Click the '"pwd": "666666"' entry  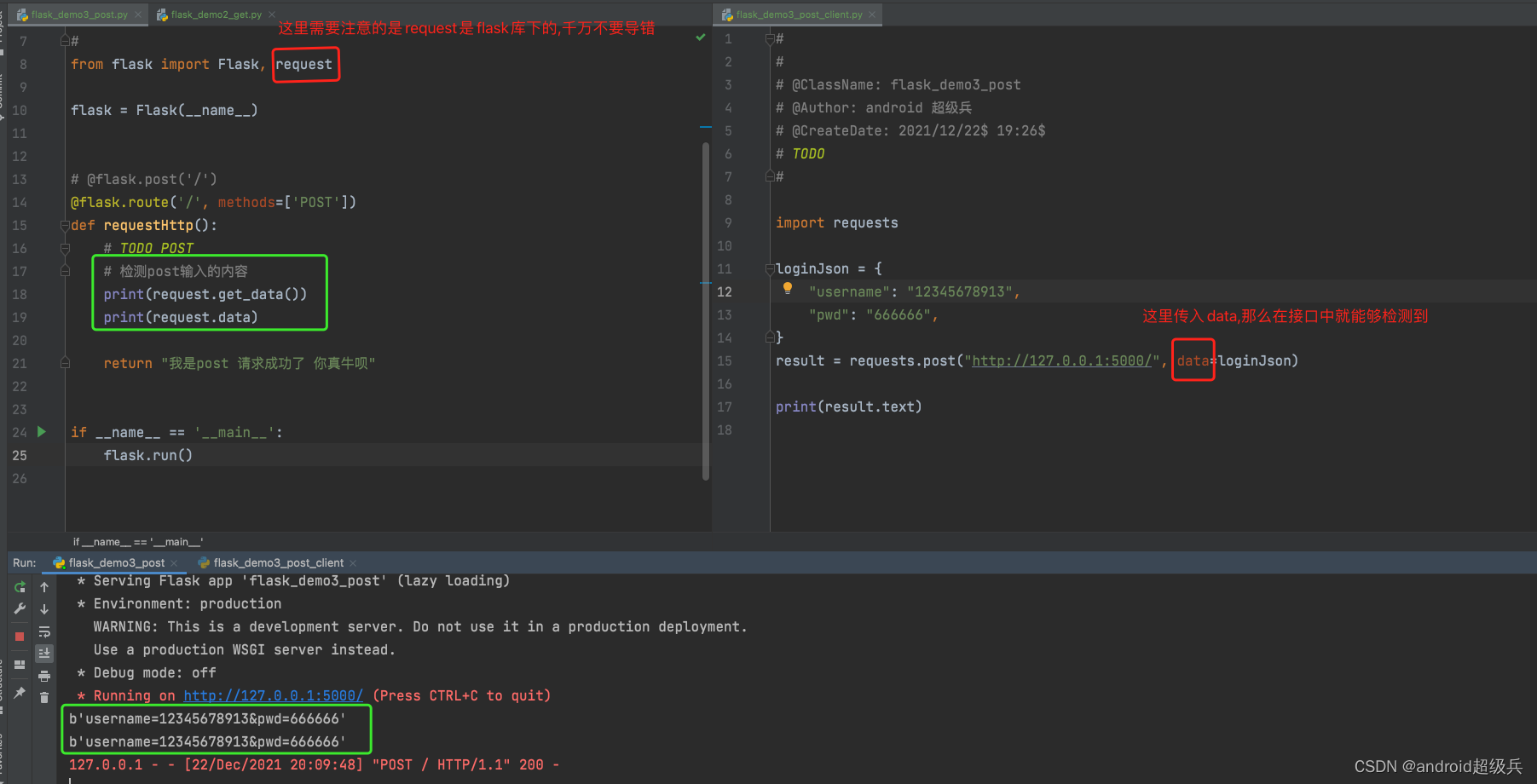(873, 314)
